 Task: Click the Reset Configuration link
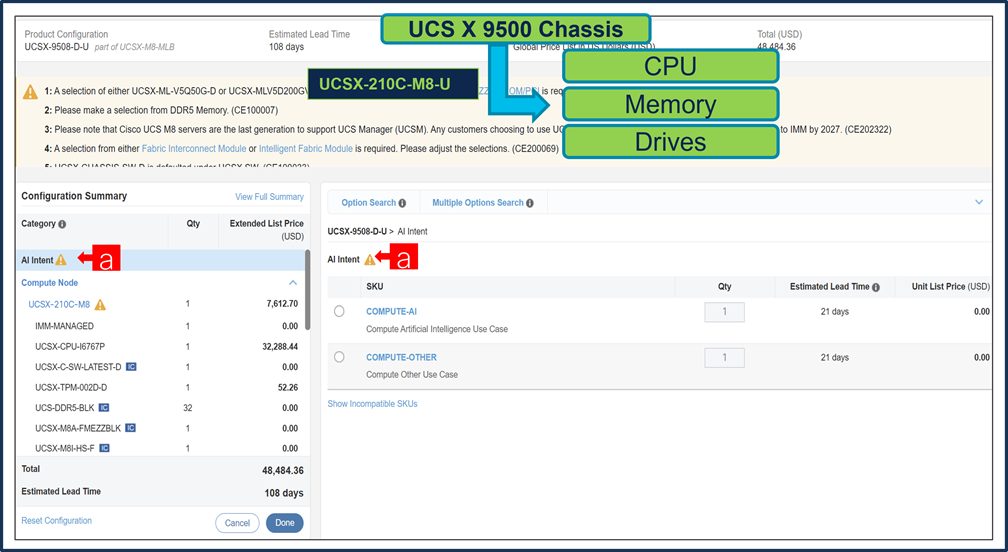click(x=57, y=521)
